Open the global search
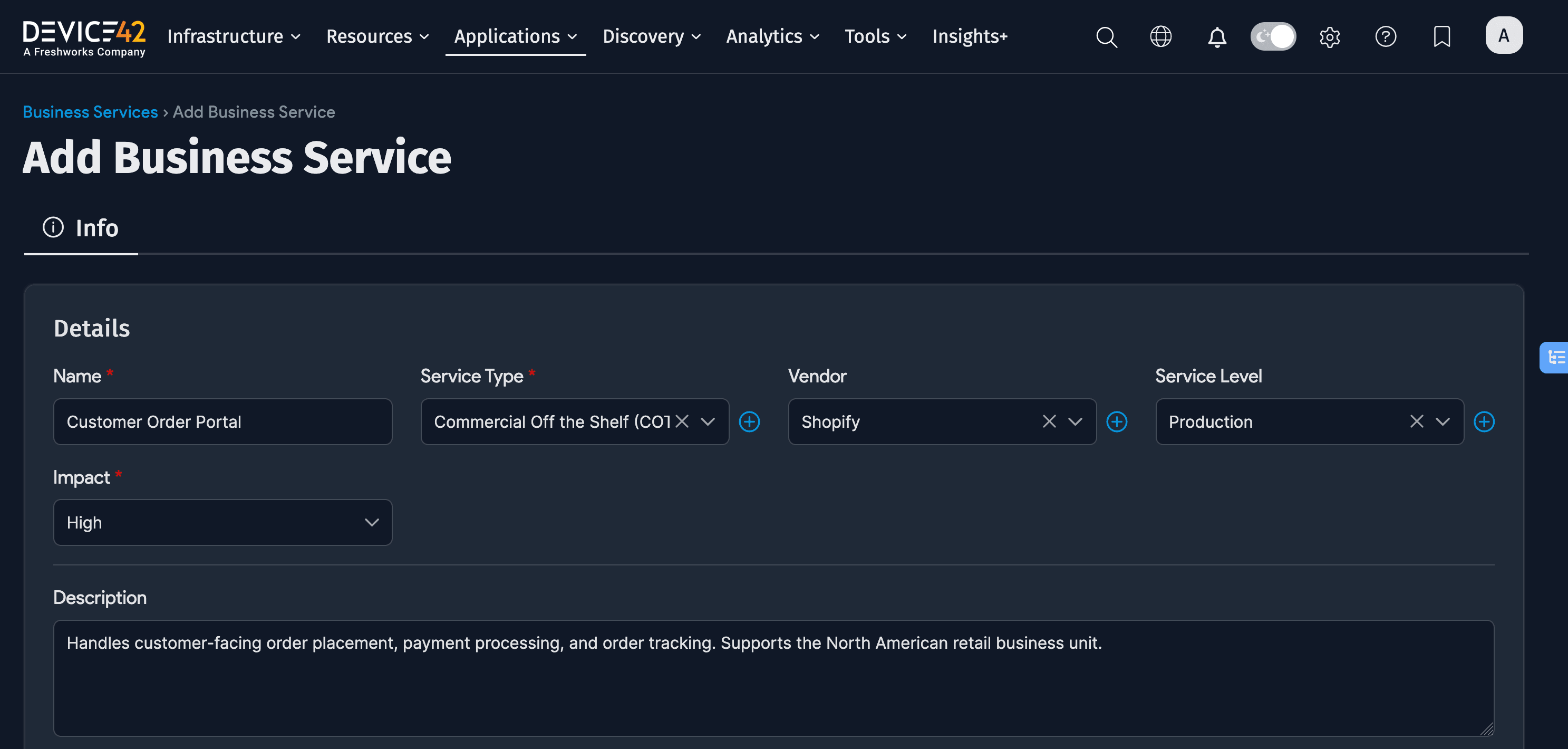The image size is (1568, 749). 1107,36
